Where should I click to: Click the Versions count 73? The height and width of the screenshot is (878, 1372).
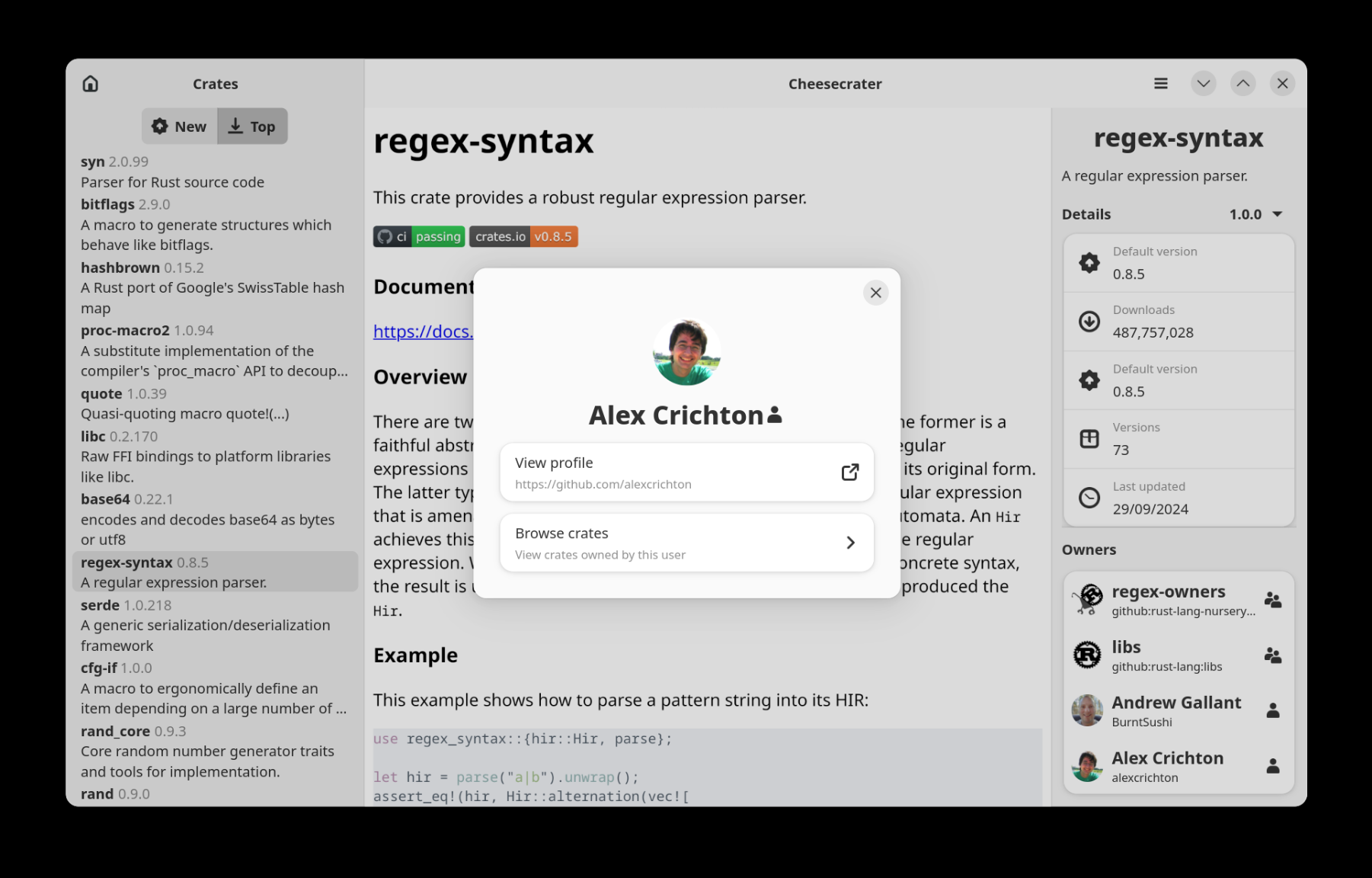[1121, 450]
